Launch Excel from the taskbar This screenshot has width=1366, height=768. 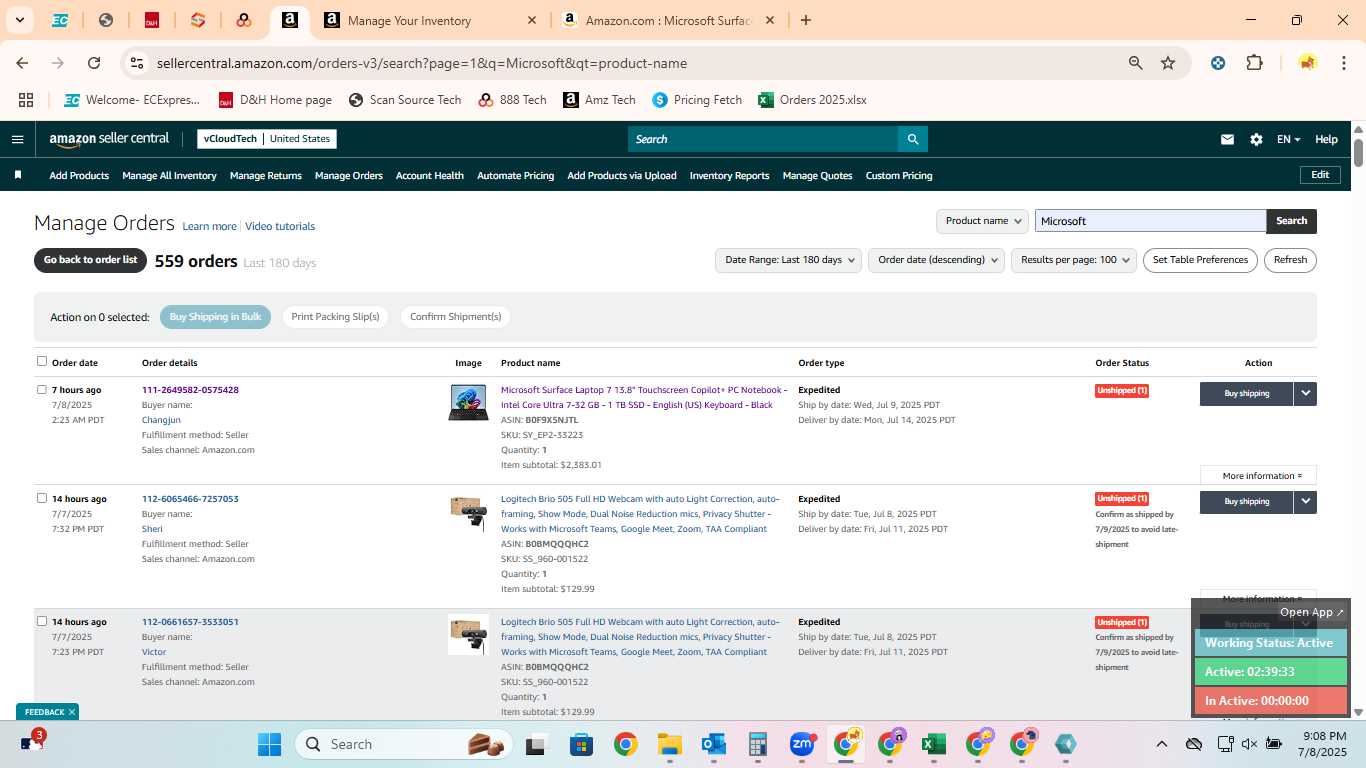coord(934,744)
